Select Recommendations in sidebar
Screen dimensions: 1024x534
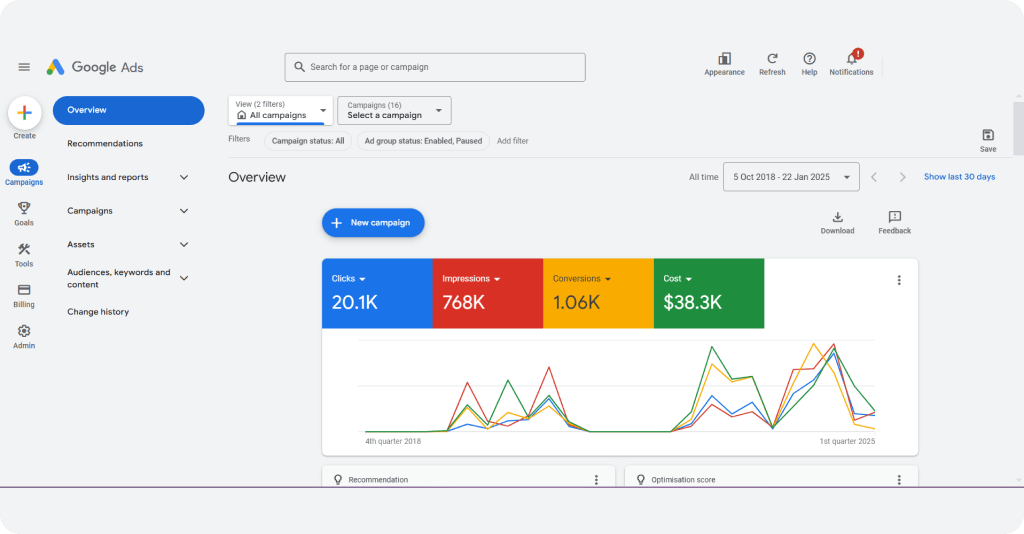click(105, 143)
